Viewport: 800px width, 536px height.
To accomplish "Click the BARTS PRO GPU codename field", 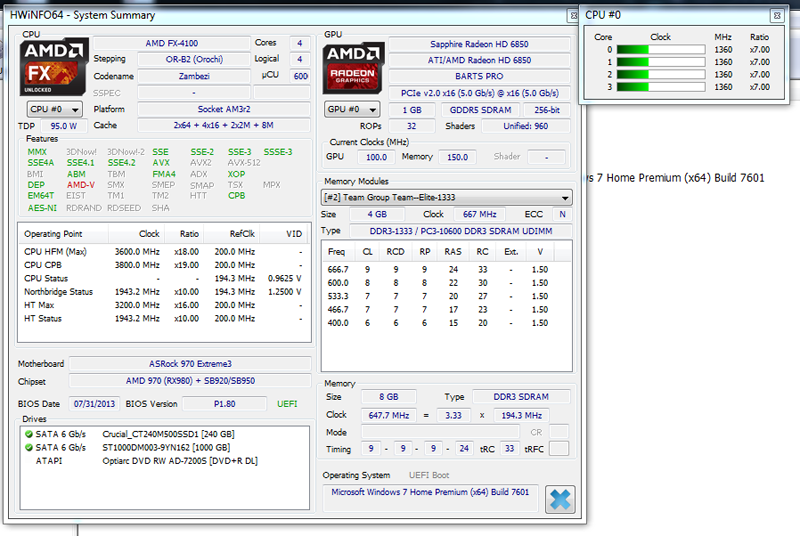I will point(479,76).
